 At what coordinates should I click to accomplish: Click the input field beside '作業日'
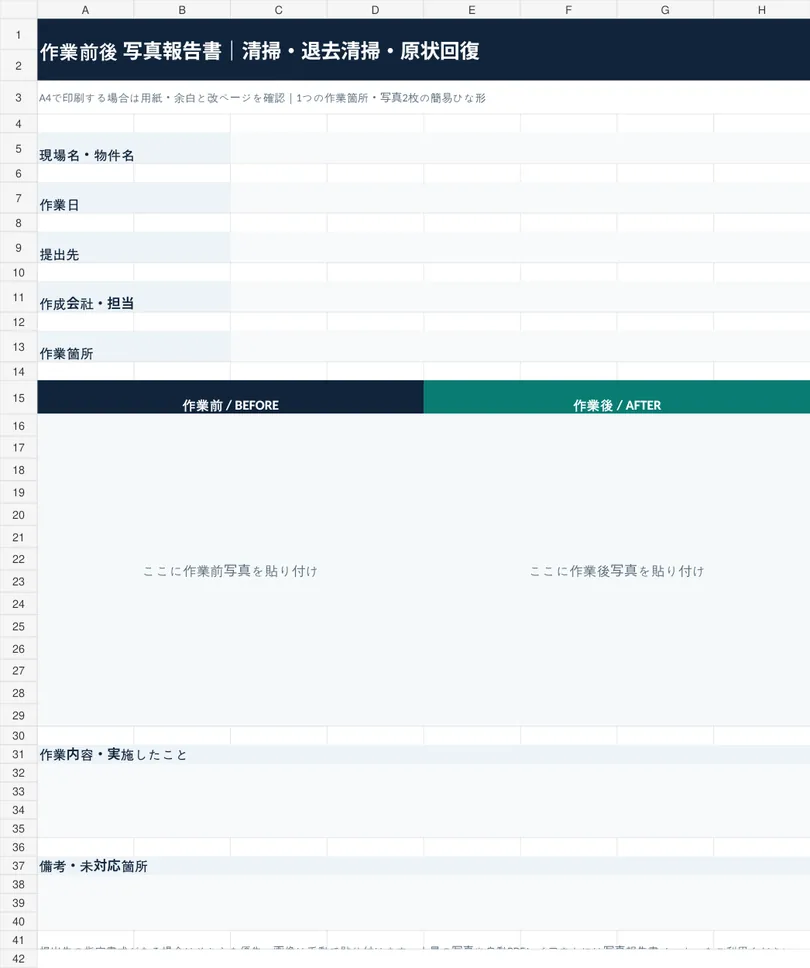pos(520,198)
